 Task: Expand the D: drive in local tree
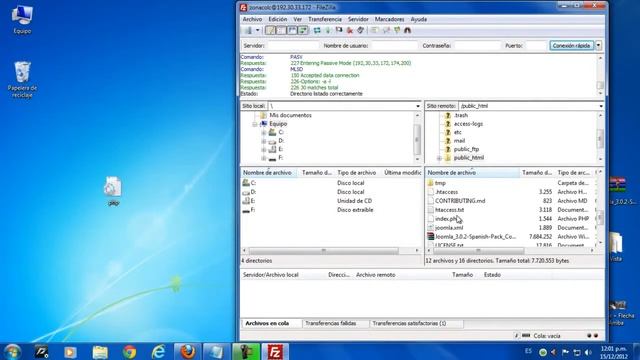click(264, 141)
